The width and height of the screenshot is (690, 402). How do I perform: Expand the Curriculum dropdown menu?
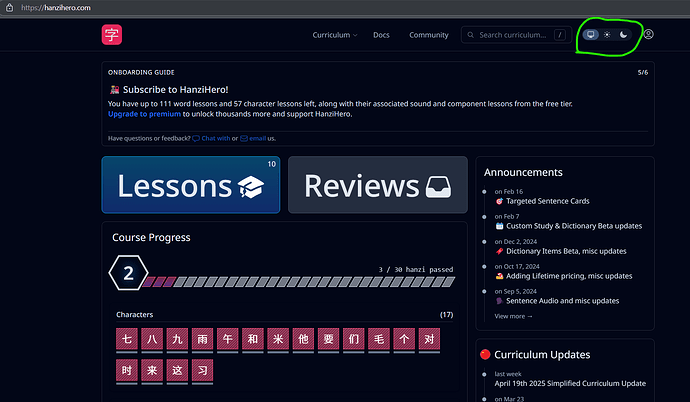[x=335, y=35]
